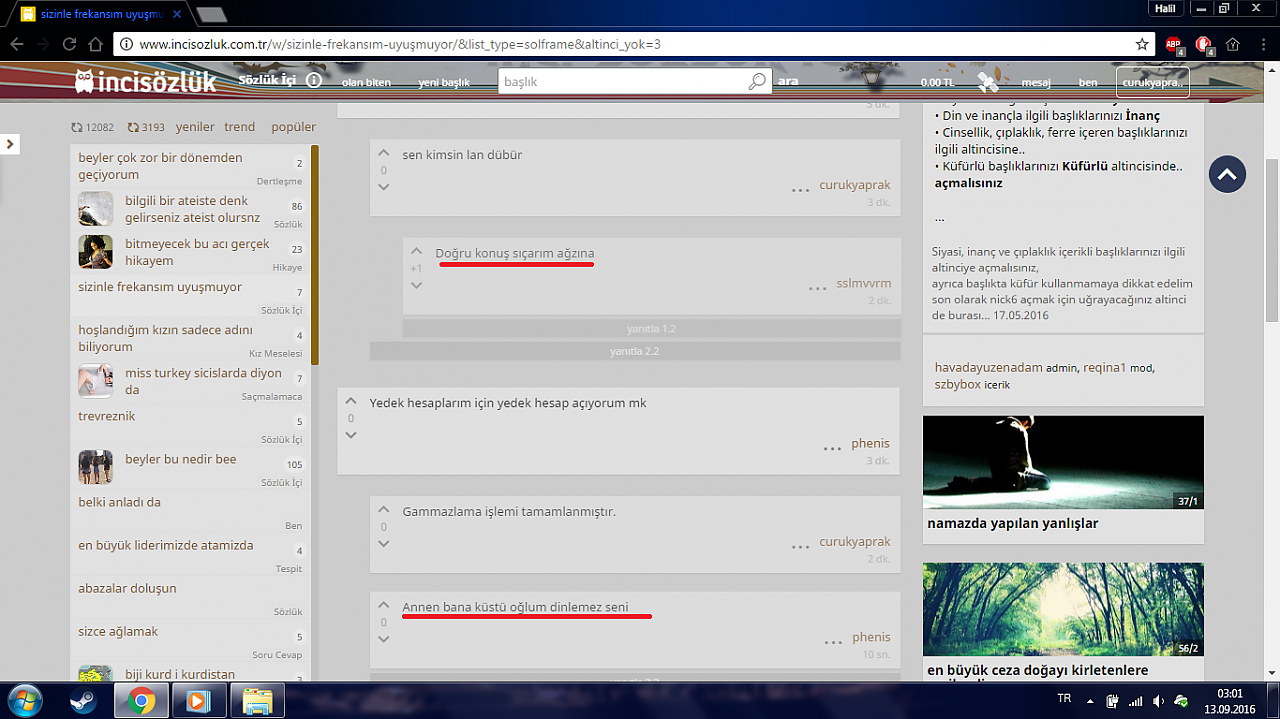Open Steam from the taskbar
Viewport: 1280px width, 719px height.
pos(85,701)
